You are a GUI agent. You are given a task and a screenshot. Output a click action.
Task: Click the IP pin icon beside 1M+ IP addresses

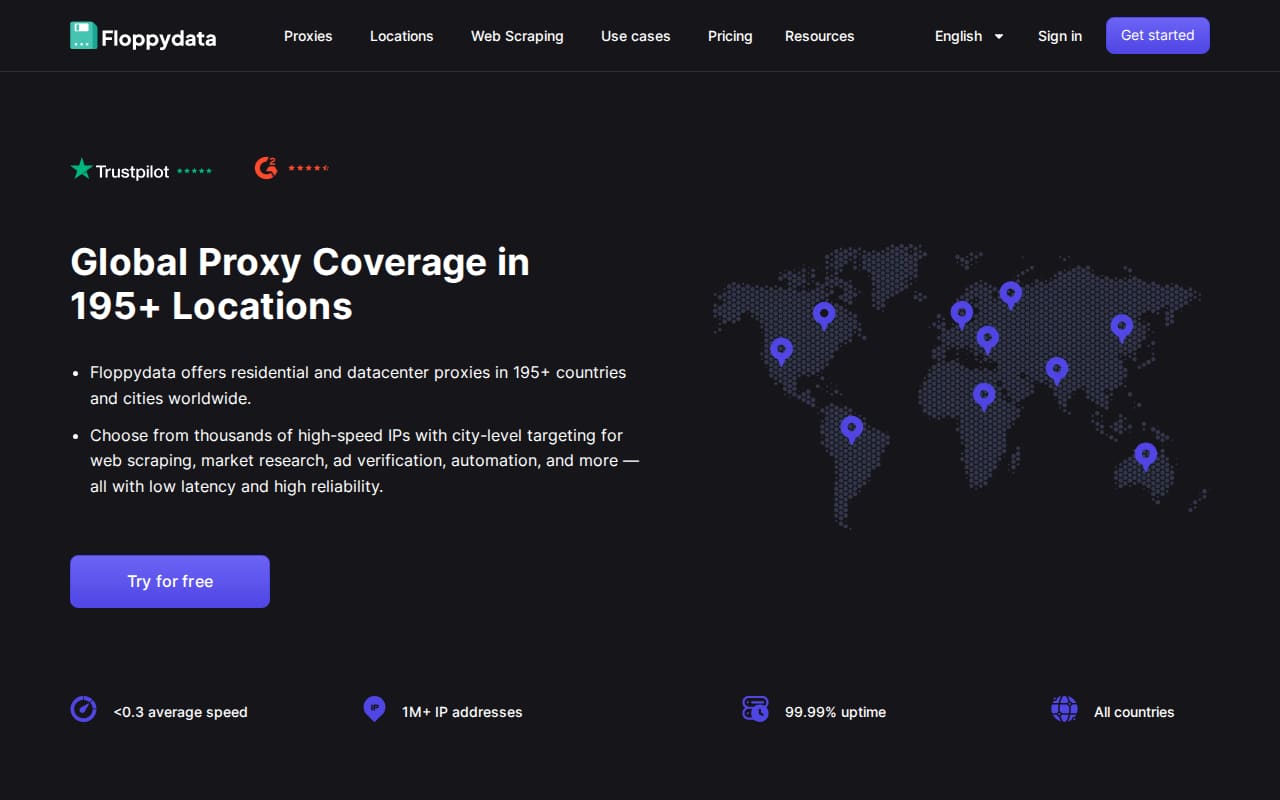374,709
